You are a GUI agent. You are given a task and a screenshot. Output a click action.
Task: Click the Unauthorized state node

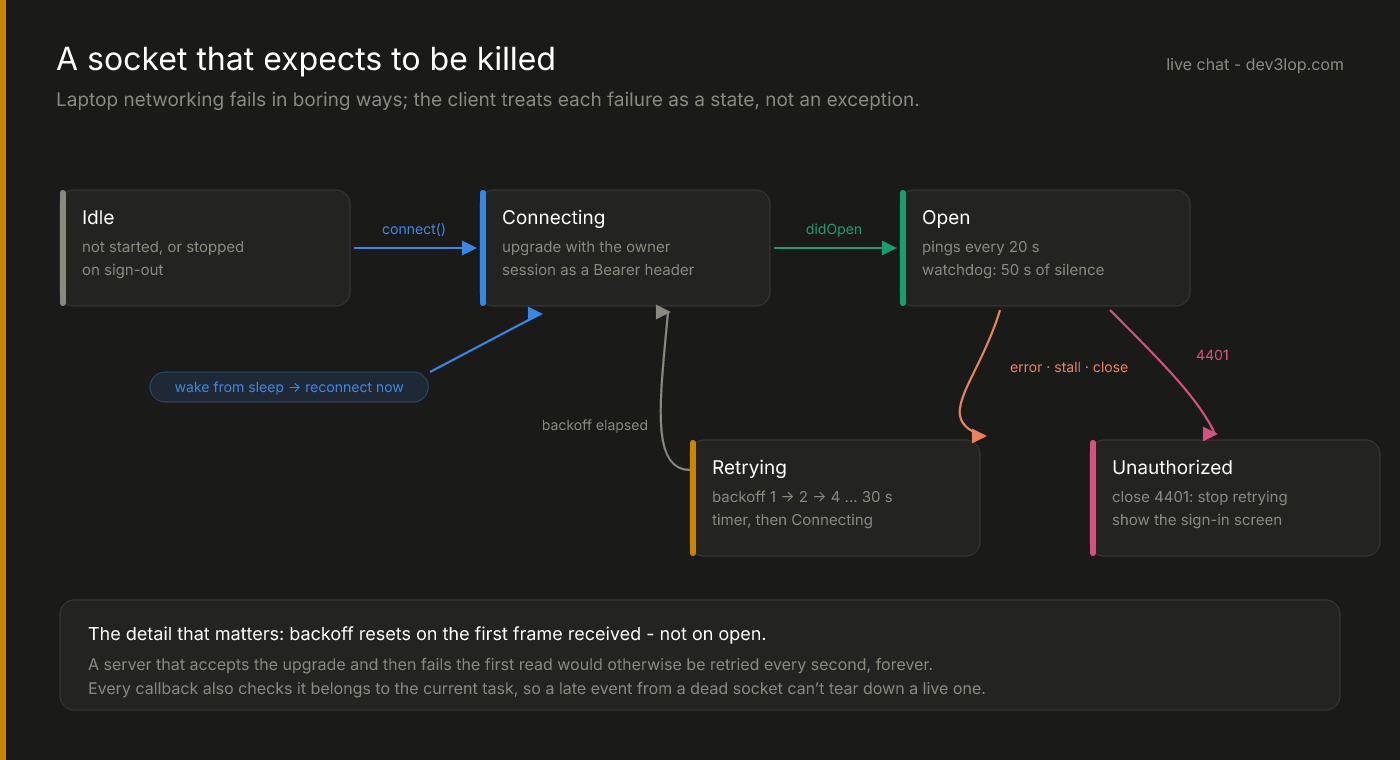coord(1235,498)
